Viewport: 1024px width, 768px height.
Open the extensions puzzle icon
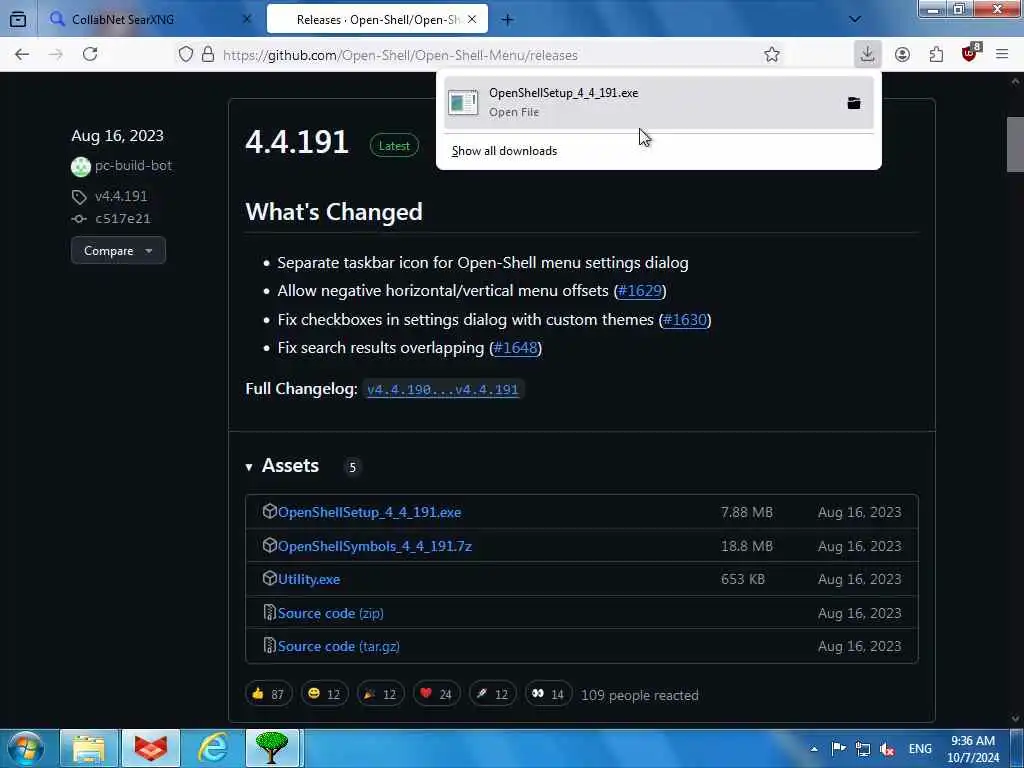point(936,54)
